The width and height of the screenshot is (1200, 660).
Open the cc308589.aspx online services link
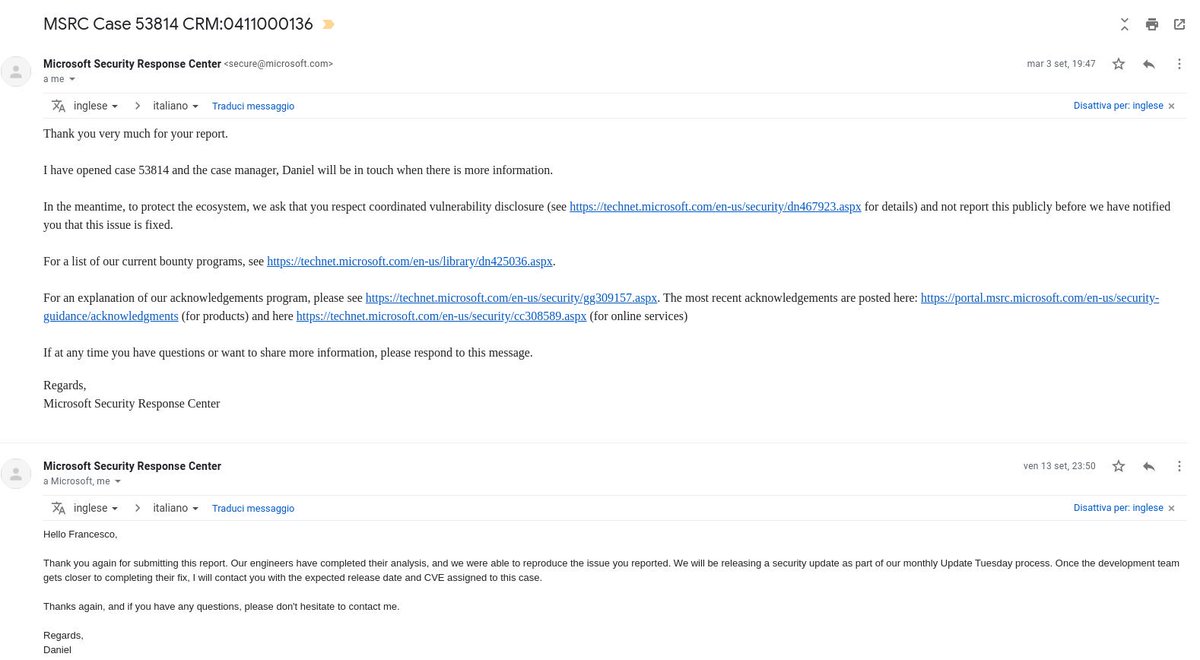pyautogui.click(x=441, y=316)
